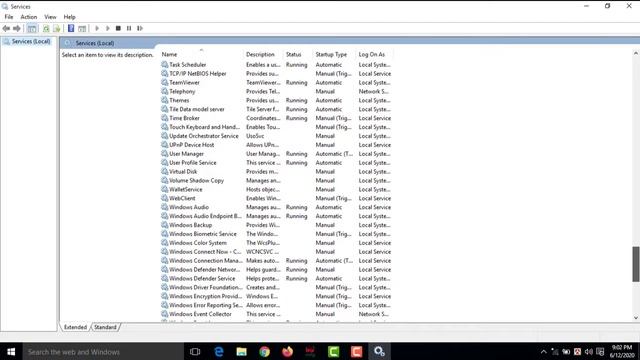The height and width of the screenshot is (360, 640).
Task: Switch to the Extended tab
Action: point(76,327)
